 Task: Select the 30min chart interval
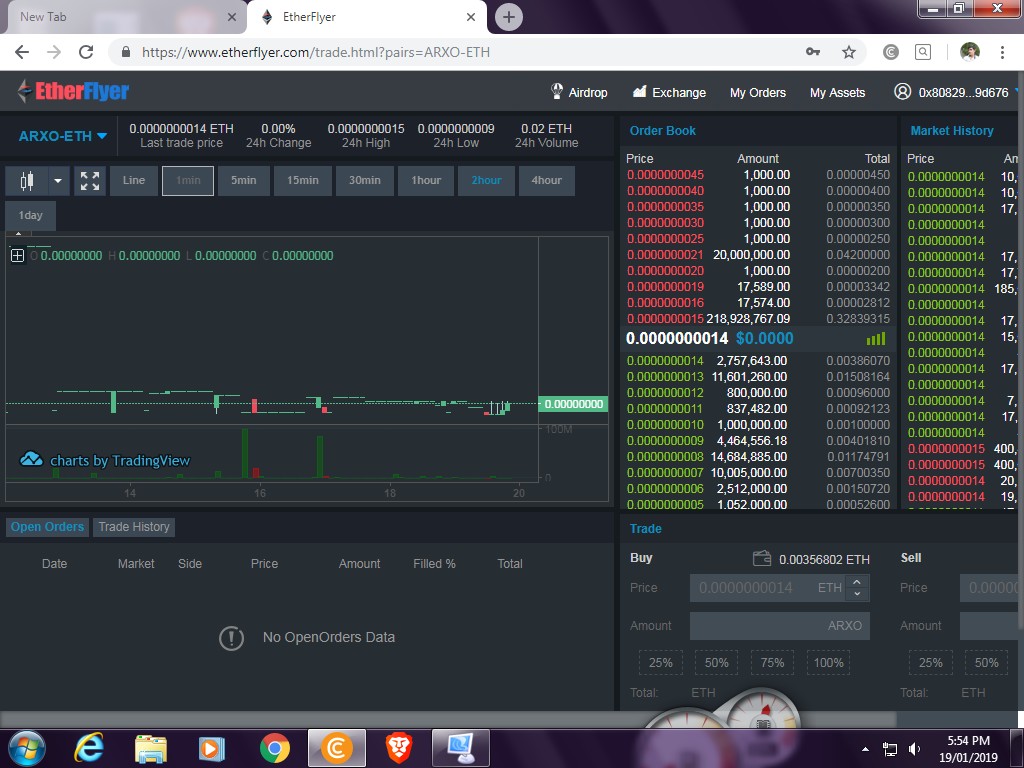pyautogui.click(x=364, y=180)
